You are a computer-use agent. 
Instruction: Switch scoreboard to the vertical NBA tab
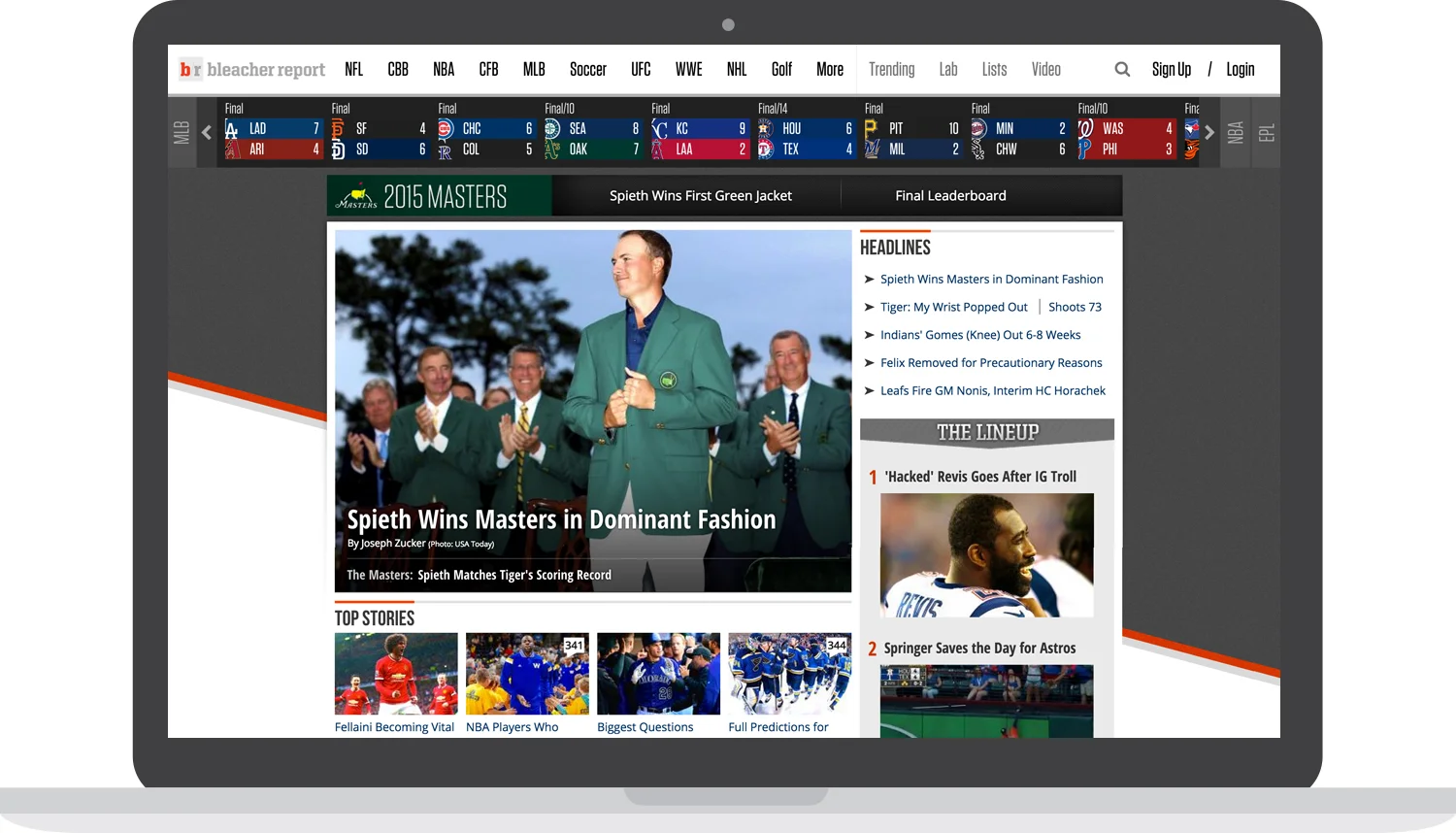[1236, 132]
